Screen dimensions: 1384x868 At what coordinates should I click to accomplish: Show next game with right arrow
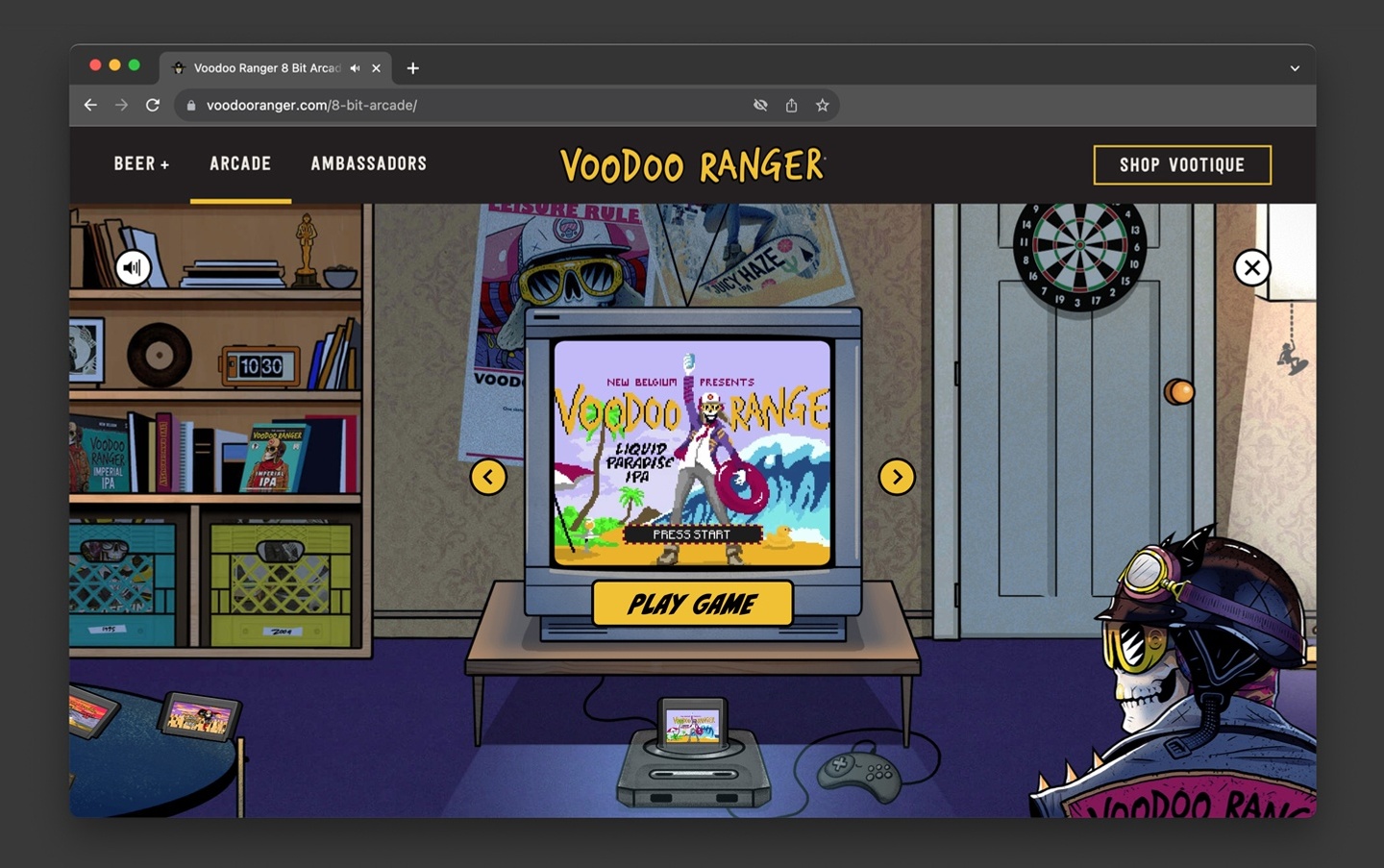(x=897, y=477)
